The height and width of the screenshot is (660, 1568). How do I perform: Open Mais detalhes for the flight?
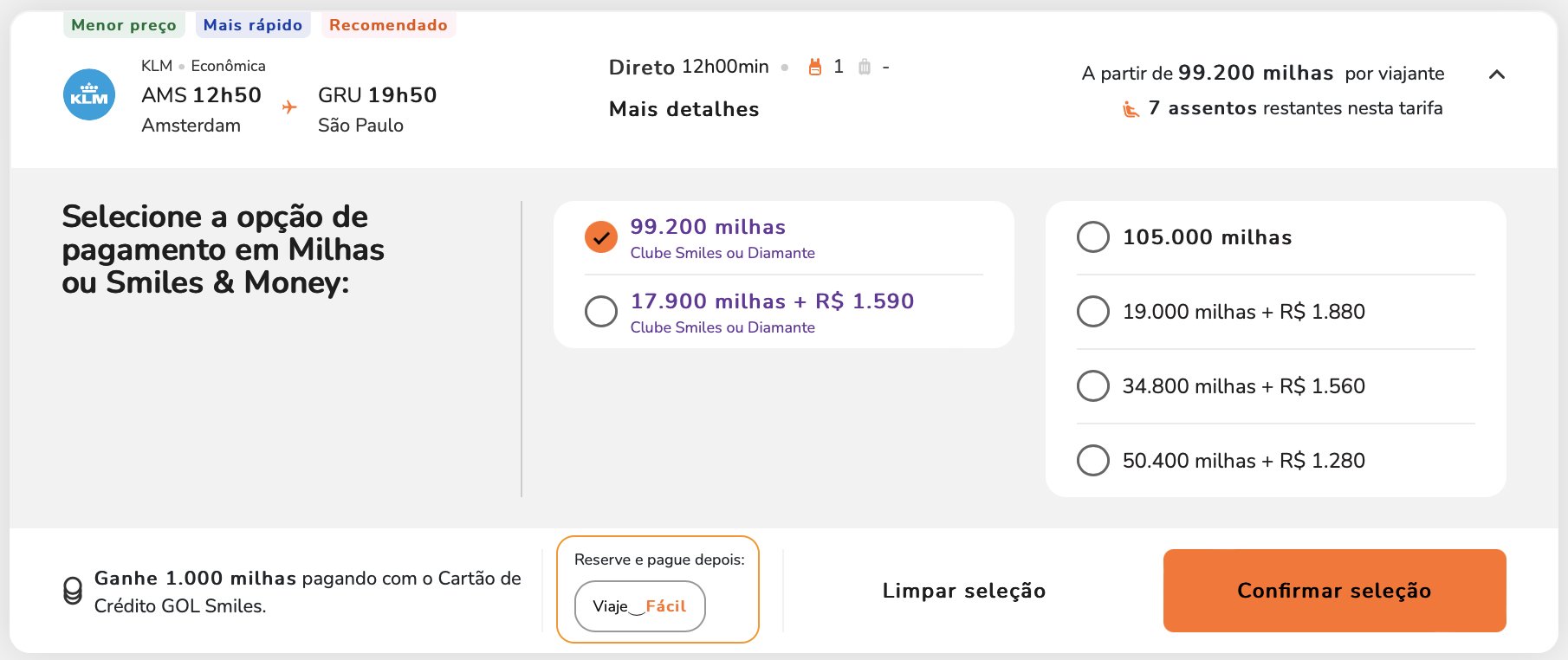click(x=684, y=109)
